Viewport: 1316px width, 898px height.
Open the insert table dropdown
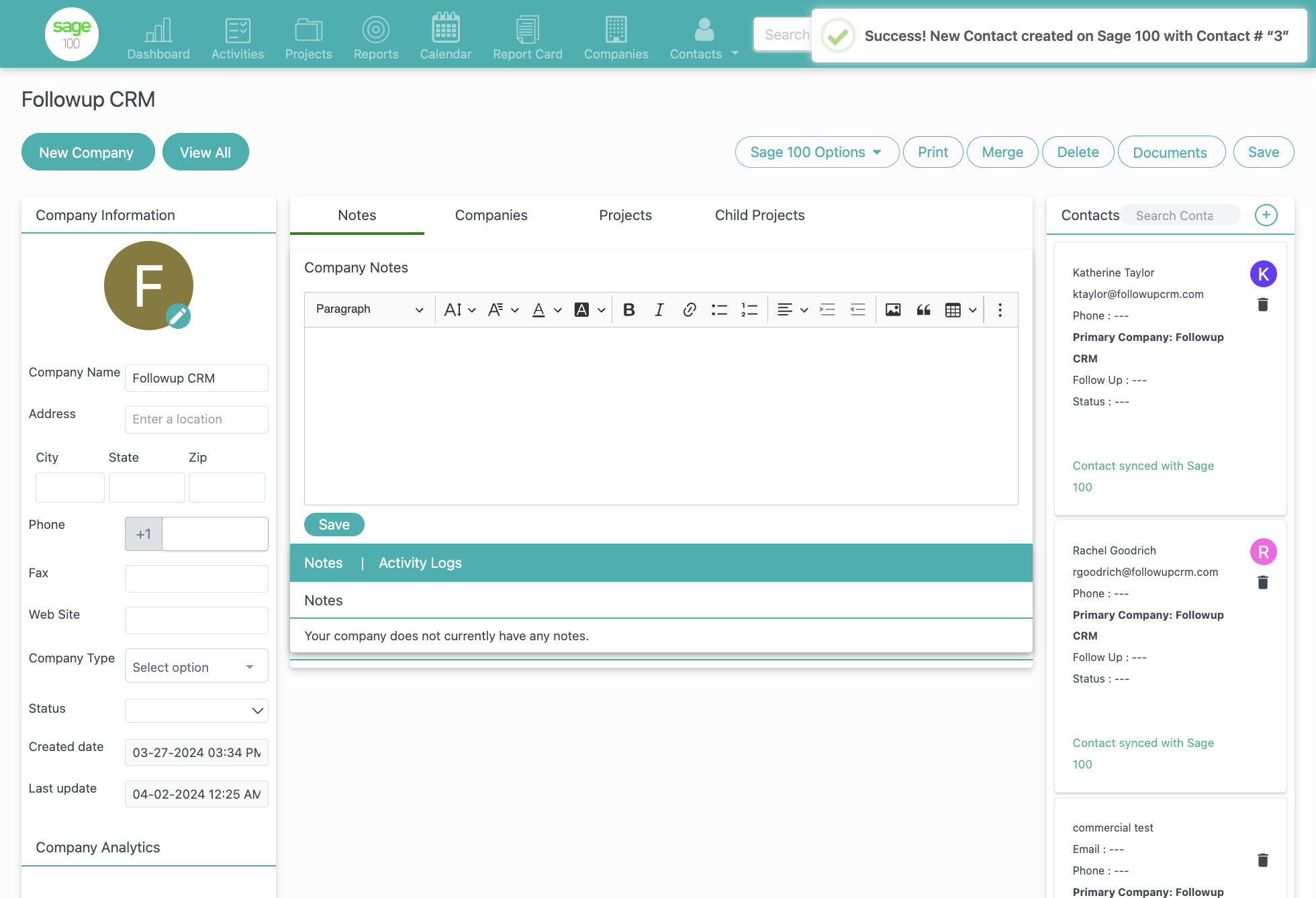click(x=961, y=309)
